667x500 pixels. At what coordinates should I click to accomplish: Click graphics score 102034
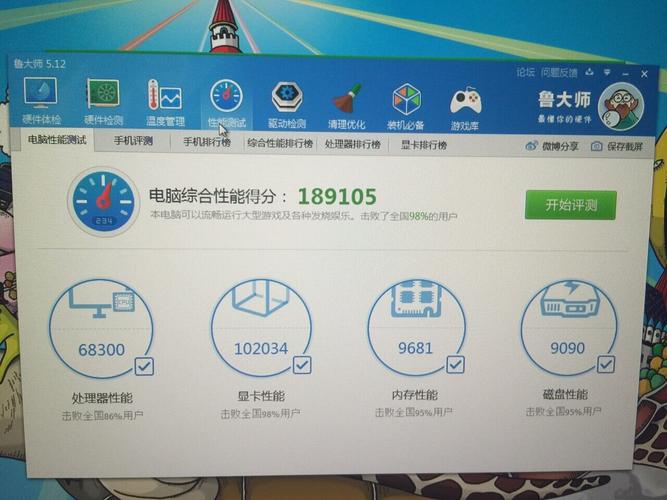261,349
